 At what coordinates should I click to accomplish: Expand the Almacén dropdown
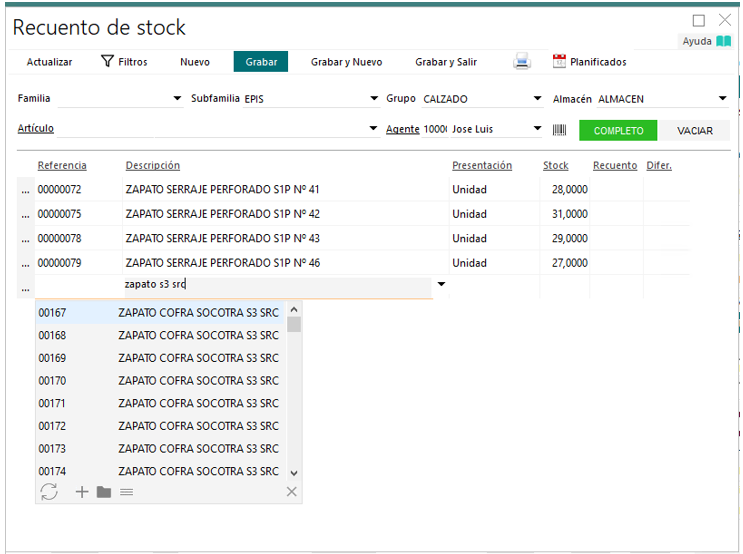pos(722,99)
